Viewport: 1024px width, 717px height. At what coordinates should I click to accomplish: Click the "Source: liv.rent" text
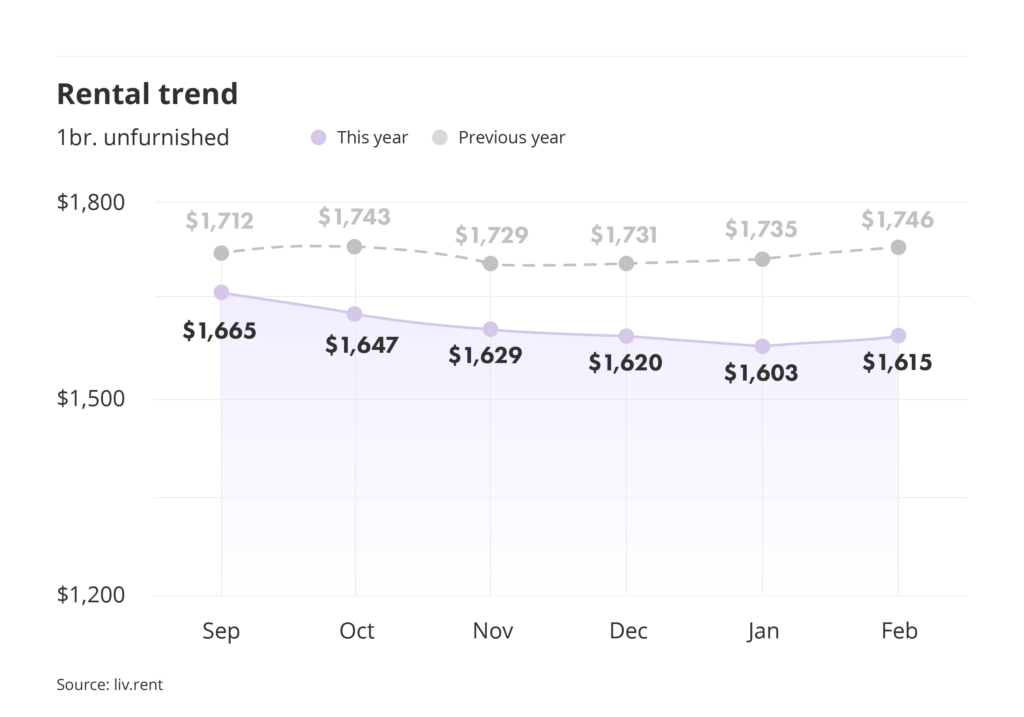click(x=109, y=685)
